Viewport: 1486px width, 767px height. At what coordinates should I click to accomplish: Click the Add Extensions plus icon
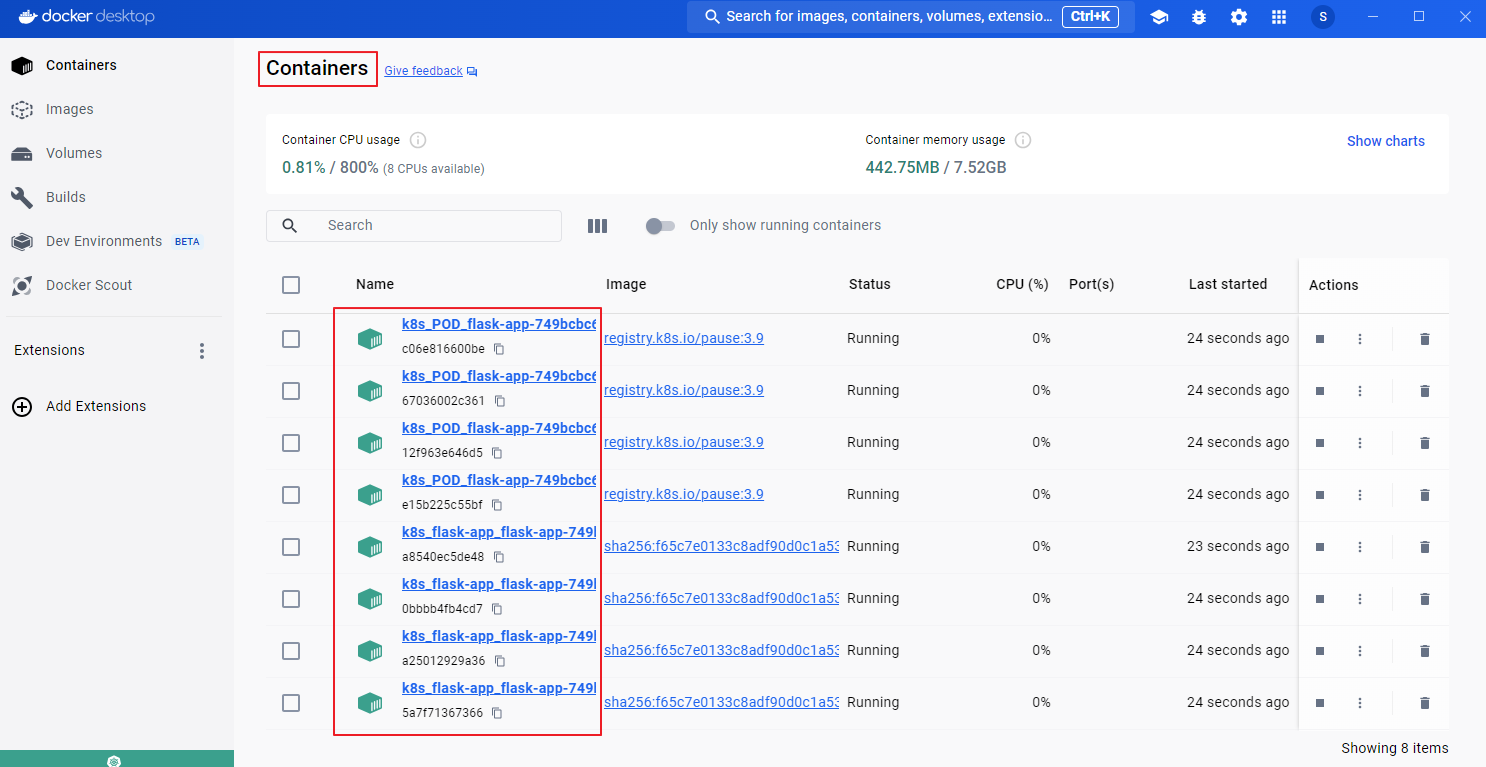tap(21, 406)
